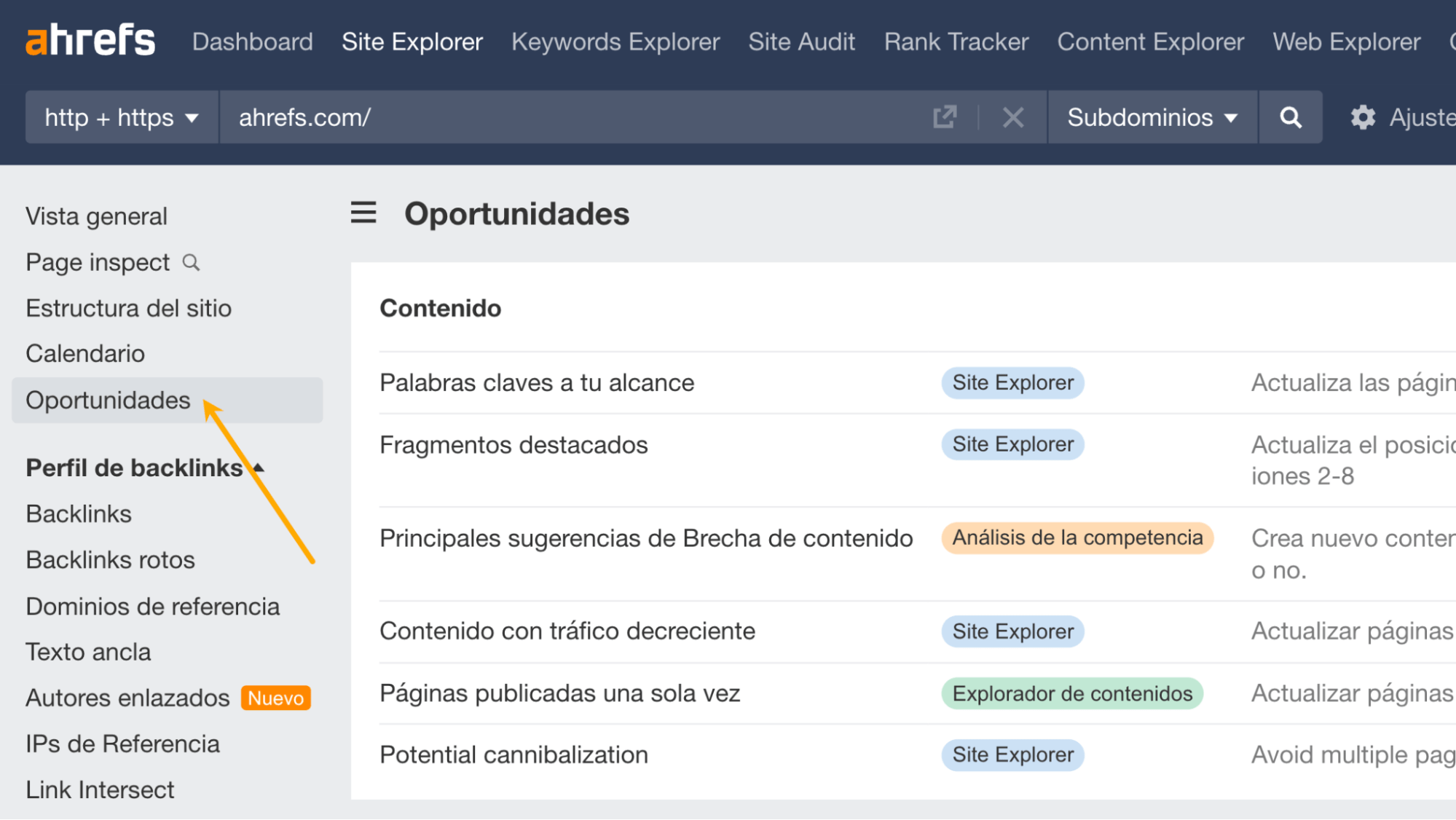Open Contenido con tráfico decreciente
The width and height of the screenshot is (1456, 820).
tap(567, 631)
